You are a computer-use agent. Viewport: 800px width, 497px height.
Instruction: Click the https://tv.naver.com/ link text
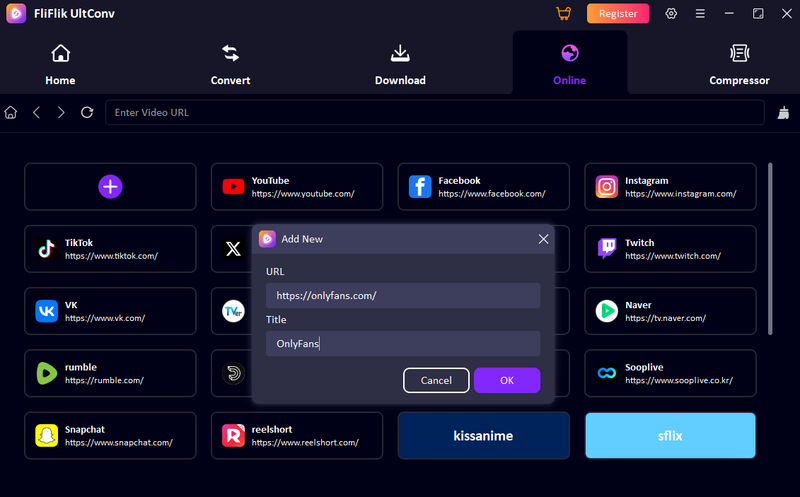tap(665, 318)
